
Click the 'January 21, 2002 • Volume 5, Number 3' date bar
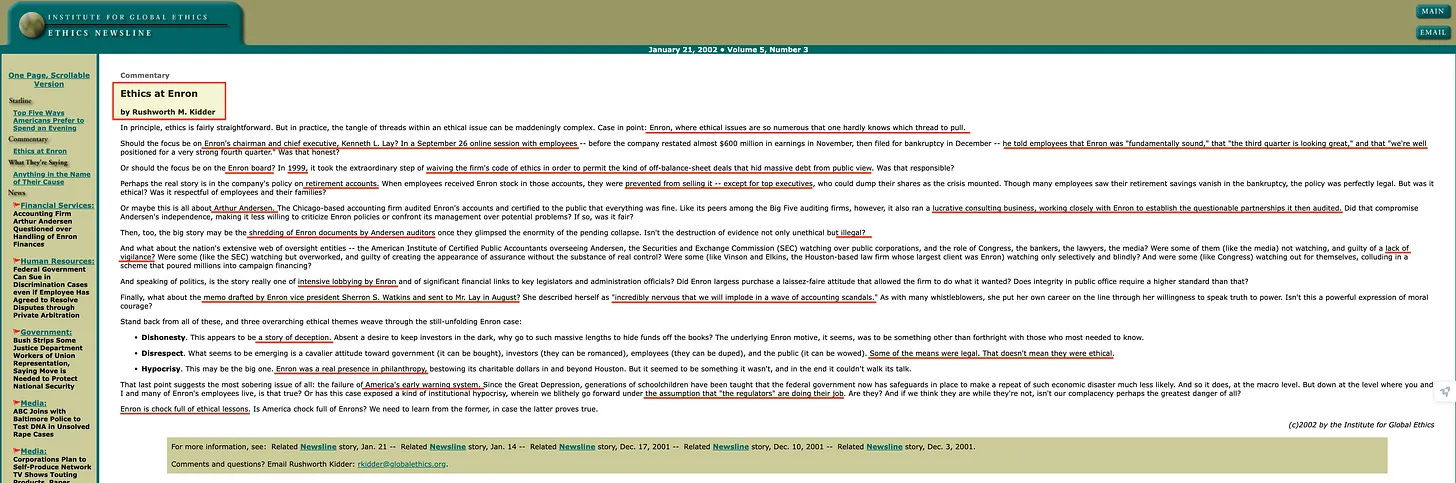(728, 50)
